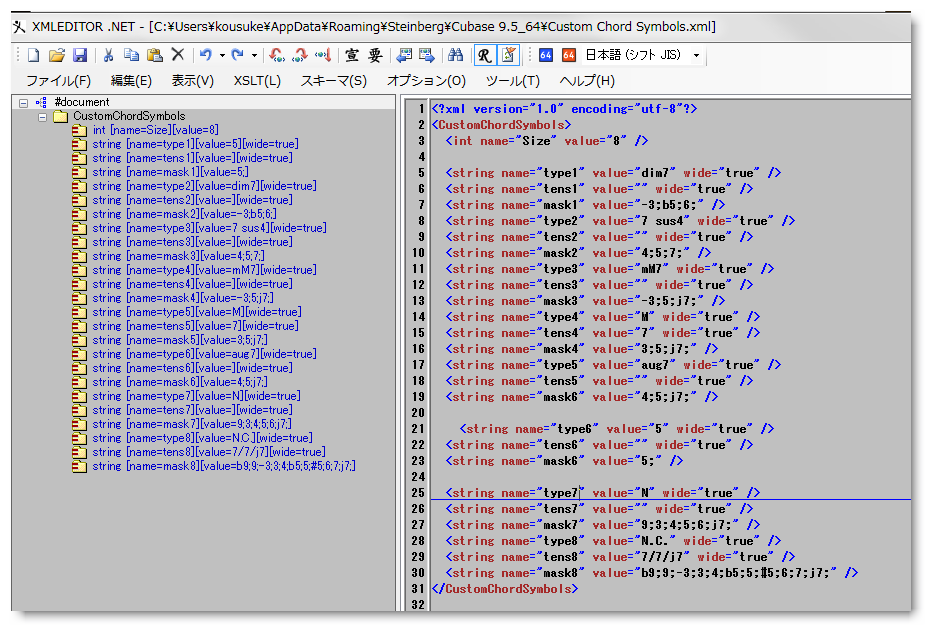Screen dimensions: 934x634
Task: Delete with the X toolbar icon
Action: click(178, 55)
